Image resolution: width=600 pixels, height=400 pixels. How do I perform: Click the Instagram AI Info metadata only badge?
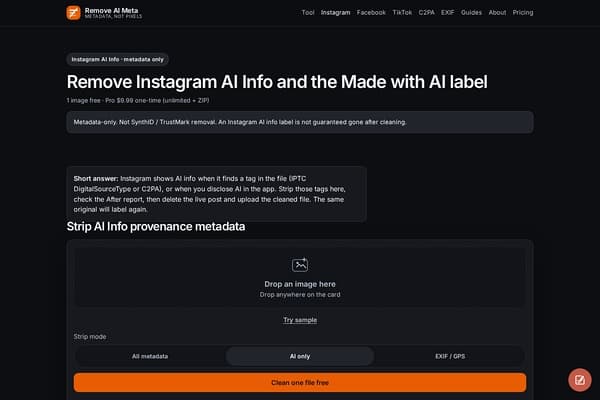[117, 59]
